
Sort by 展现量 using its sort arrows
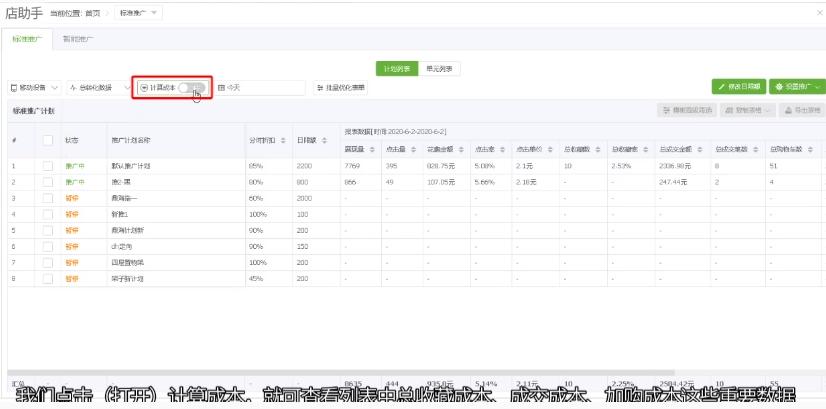click(372, 150)
